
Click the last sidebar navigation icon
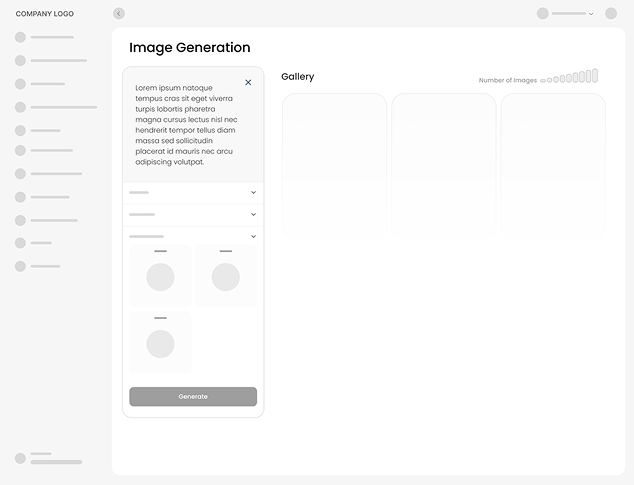tap(20, 266)
